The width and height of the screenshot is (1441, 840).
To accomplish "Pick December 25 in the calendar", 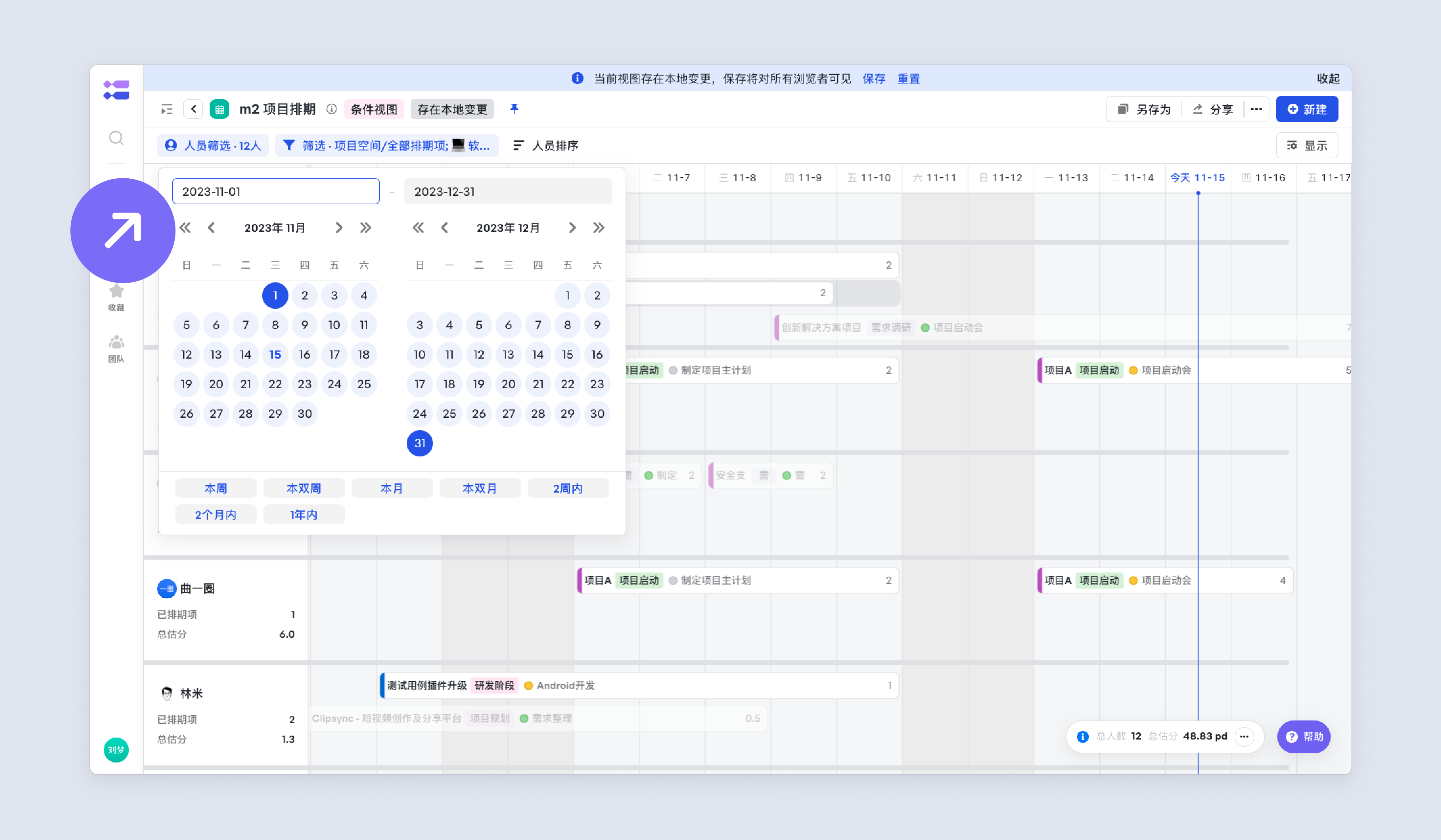I will click(449, 413).
